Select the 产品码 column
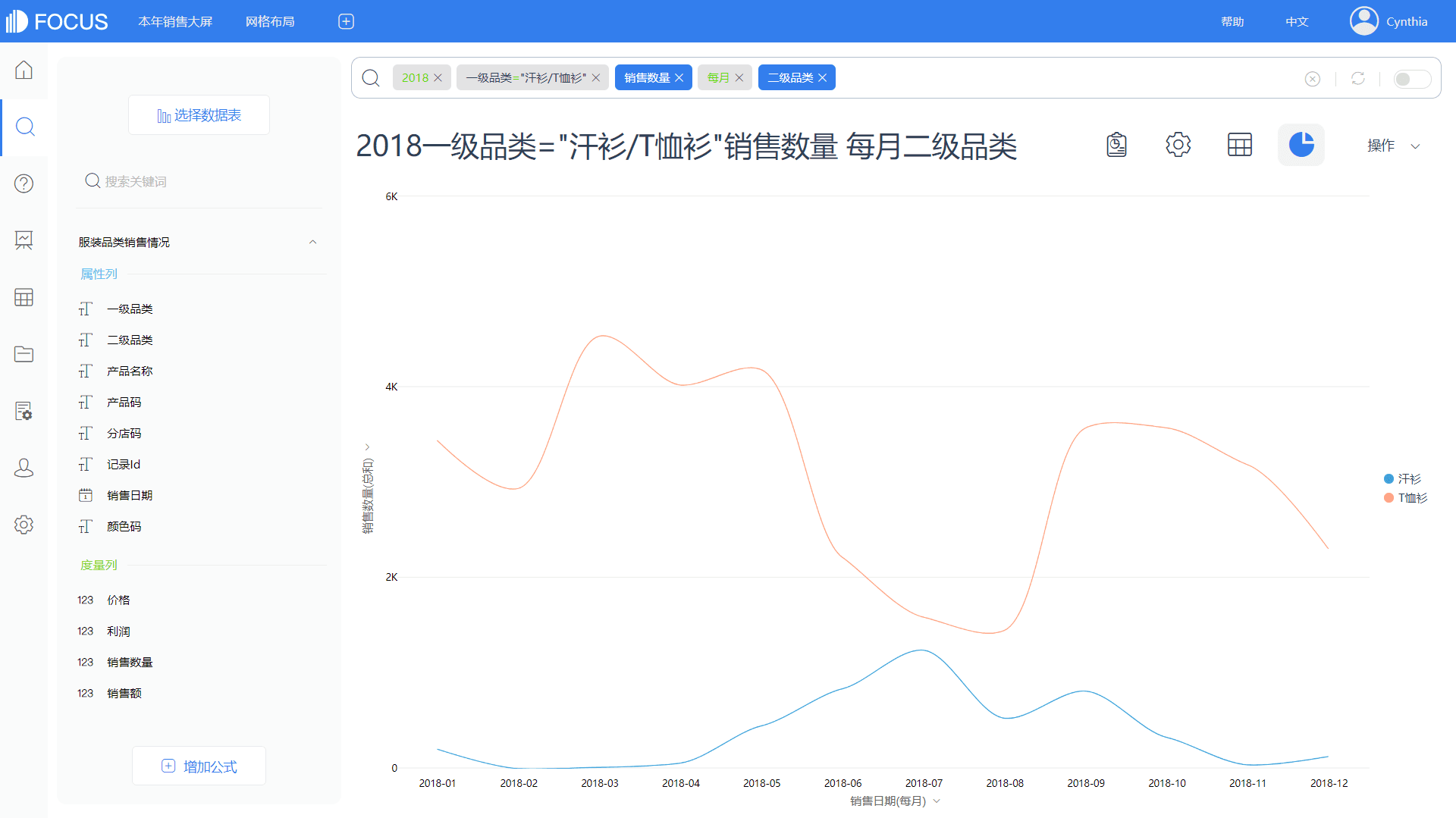1456x818 pixels. coord(124,402)
